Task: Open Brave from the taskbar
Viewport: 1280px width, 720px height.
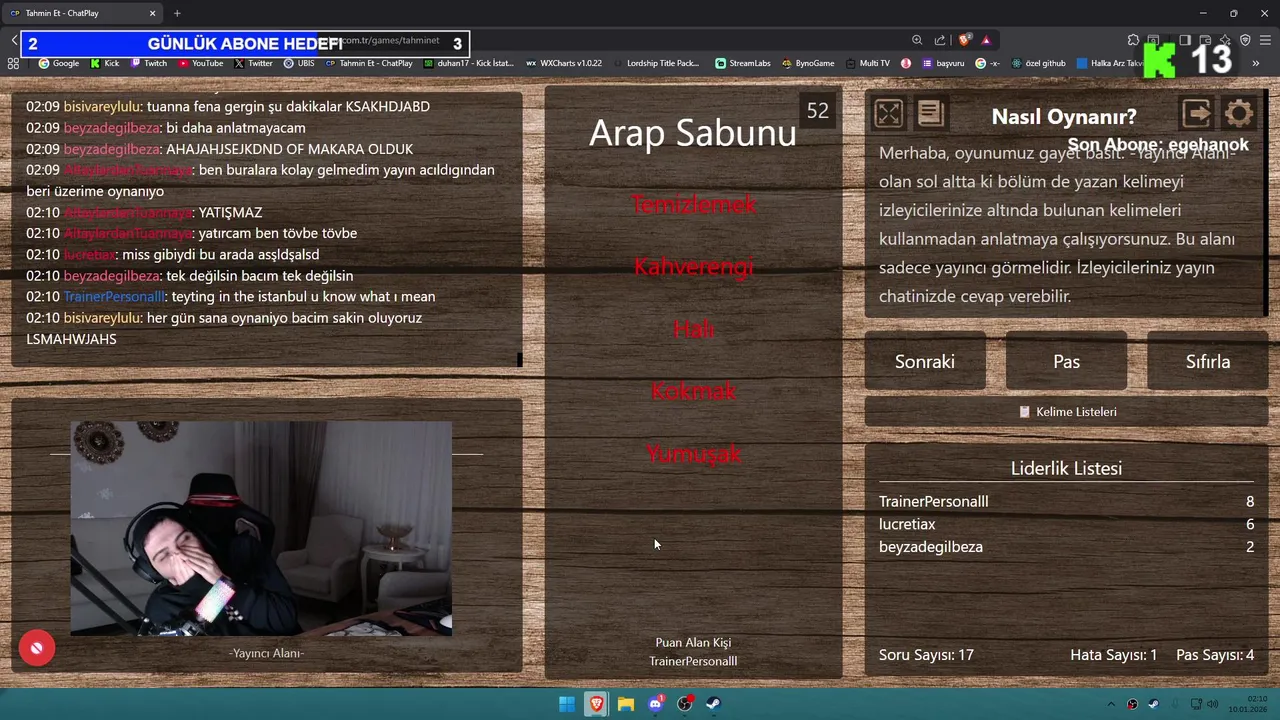Action: point(597,704)
